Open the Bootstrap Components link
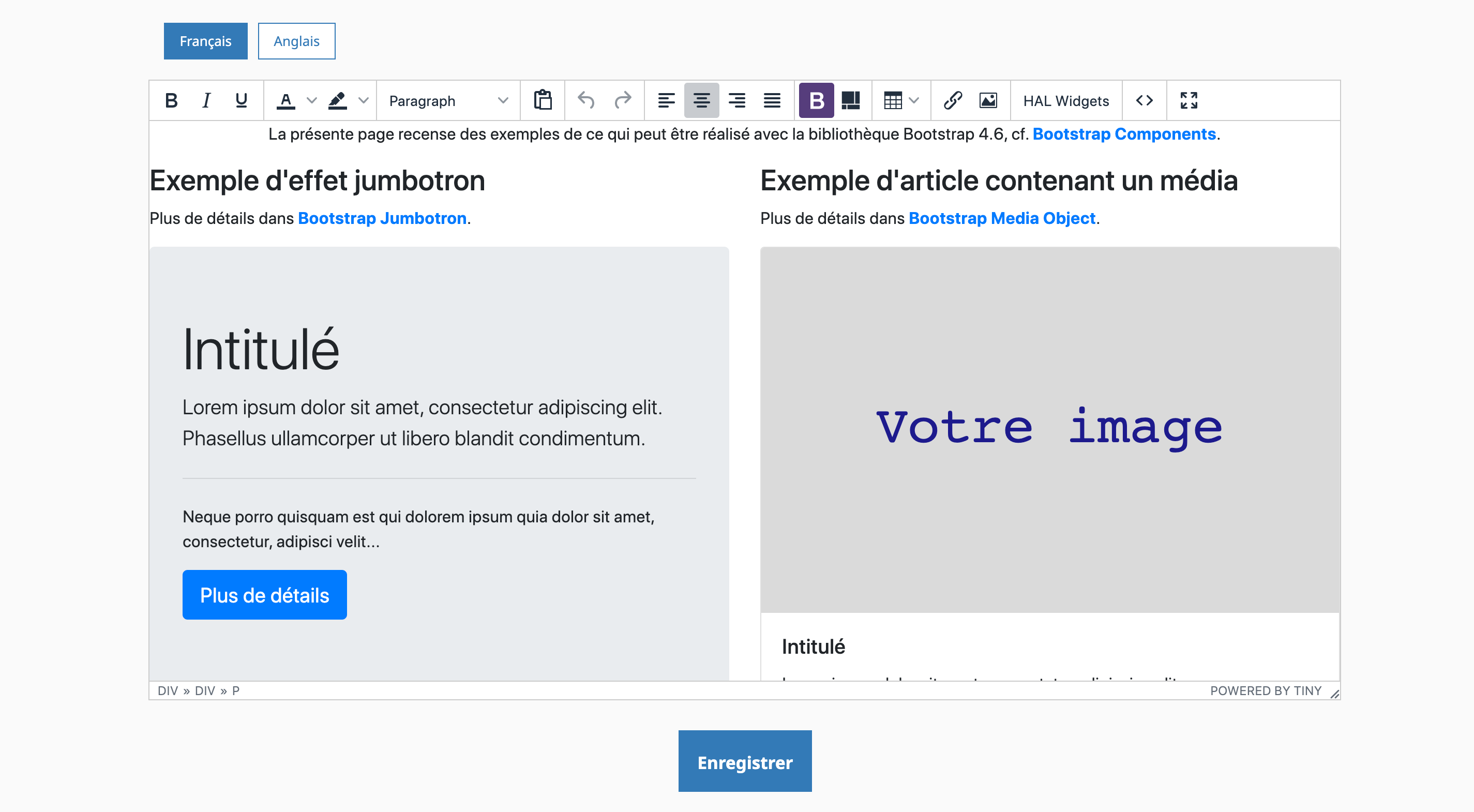This screenshot has width=1474, height=812. [x=1124, y=134]
